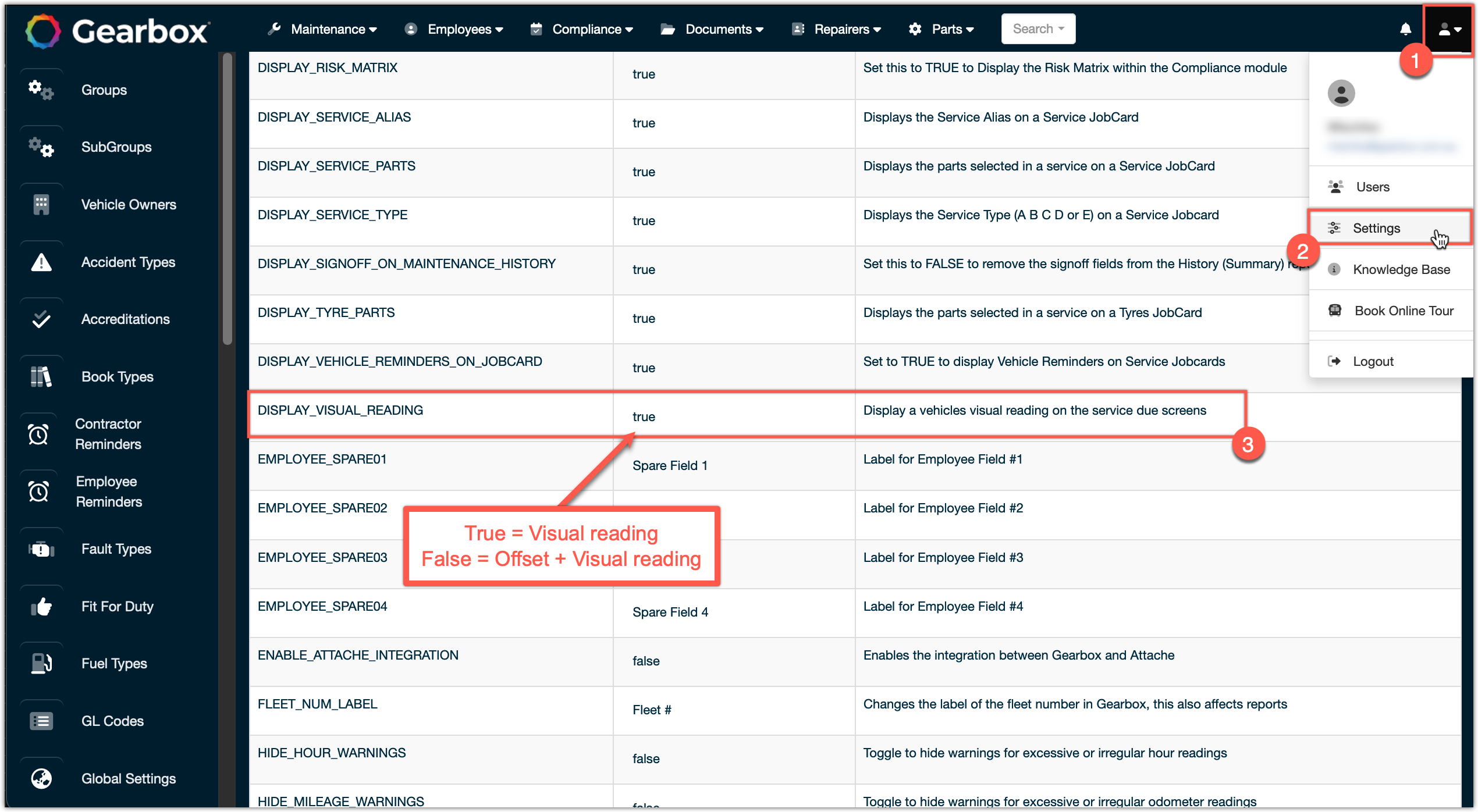
Task: Open Fuel Types sidebar link
Action: coord(114,664)
